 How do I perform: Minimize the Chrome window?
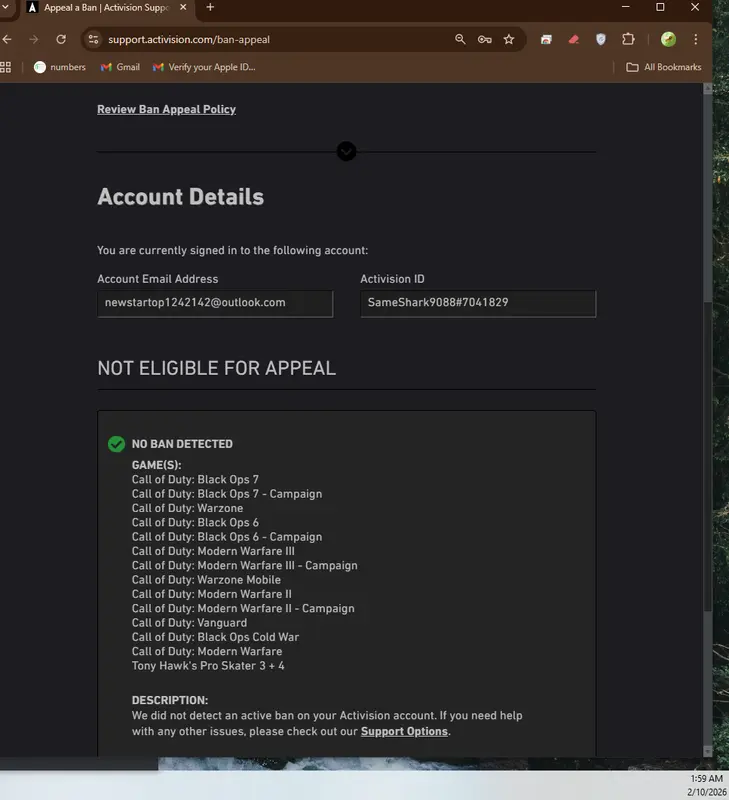click(x=626, y=7)
